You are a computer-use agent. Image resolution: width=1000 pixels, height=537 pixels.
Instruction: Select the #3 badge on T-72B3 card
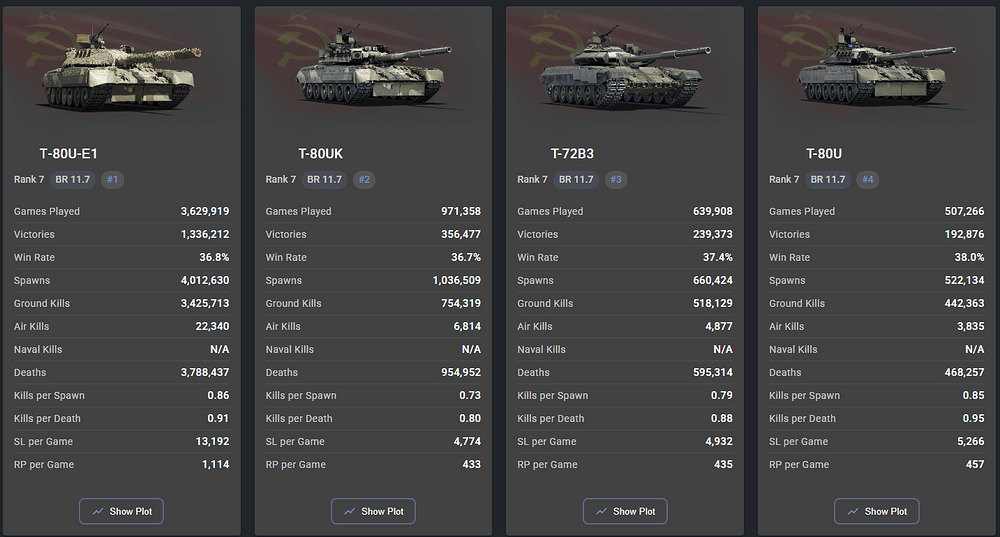(x=615, y=180)
